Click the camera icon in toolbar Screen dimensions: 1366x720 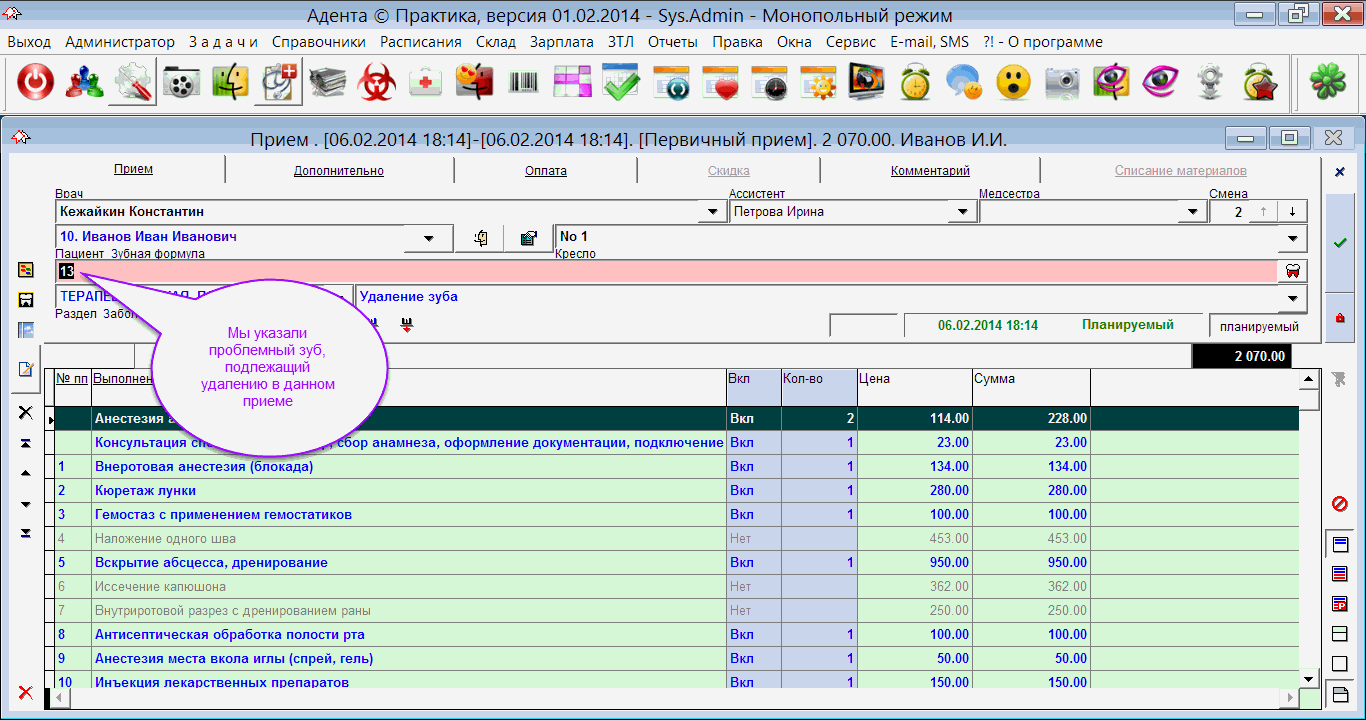[1062, 83]
